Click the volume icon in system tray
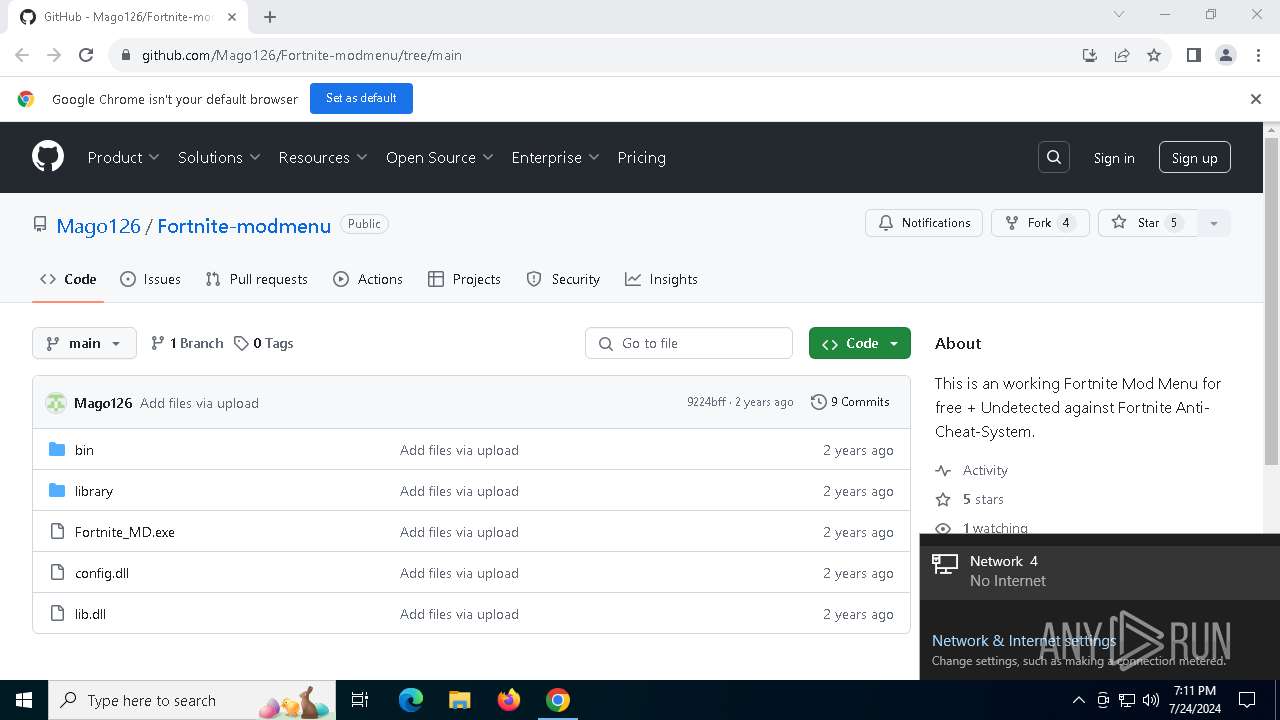The image size is (1280, 720). pyautogui.click(x=1150, y=700)
